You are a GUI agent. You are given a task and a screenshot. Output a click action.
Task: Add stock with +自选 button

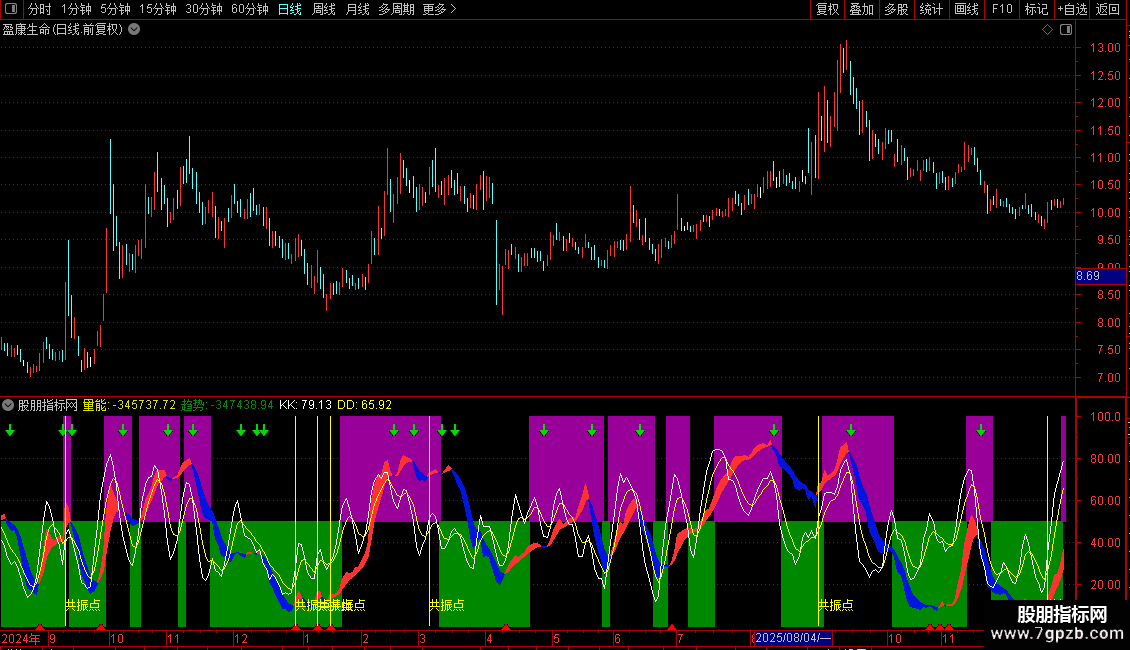tap(1072, 9)
